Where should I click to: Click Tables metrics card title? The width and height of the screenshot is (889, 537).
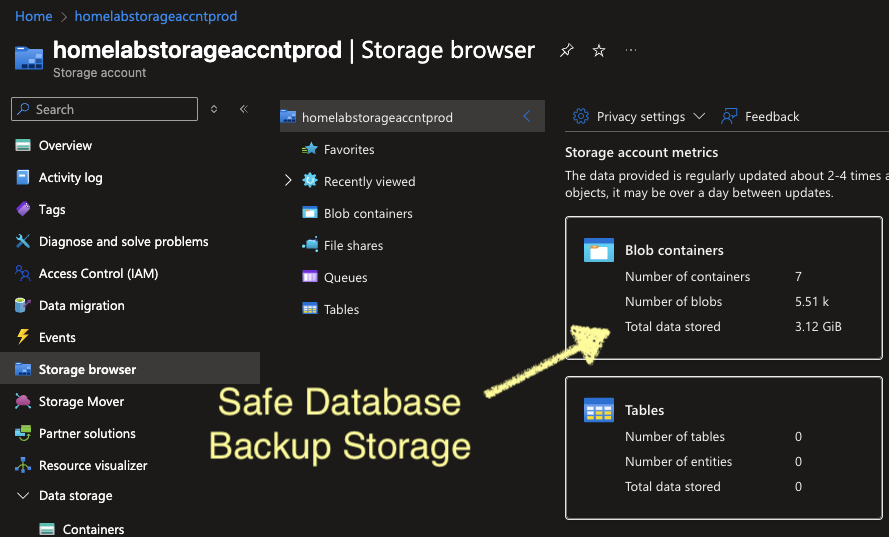(644, 410)
